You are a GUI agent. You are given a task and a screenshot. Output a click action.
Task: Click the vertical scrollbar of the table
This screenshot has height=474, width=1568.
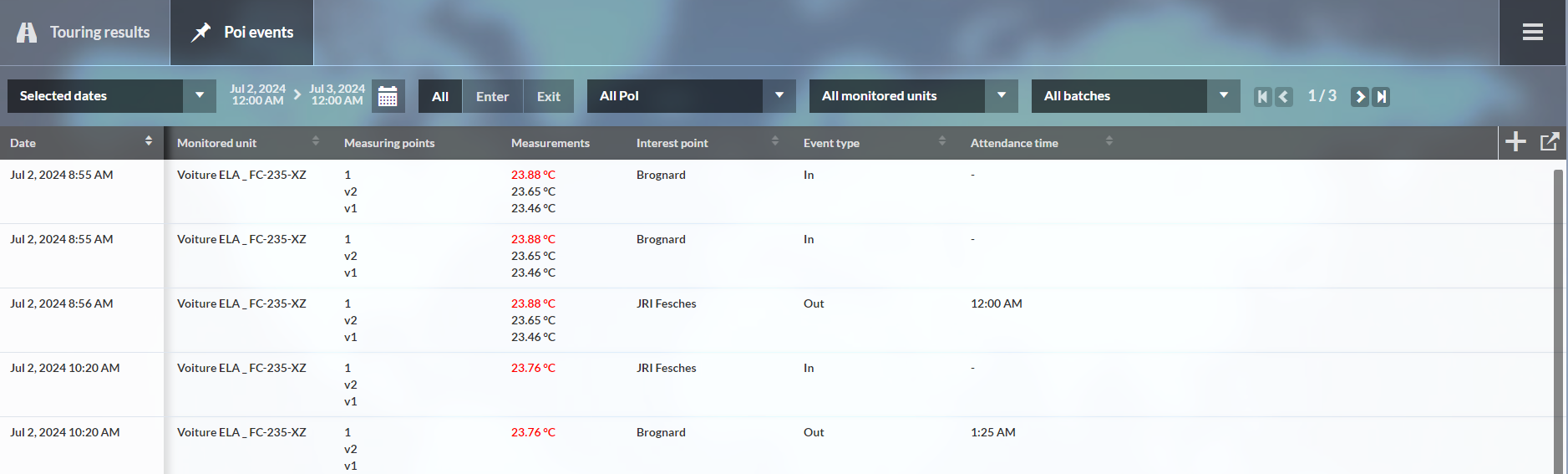pyautogui.click(x=1557, y=318)
